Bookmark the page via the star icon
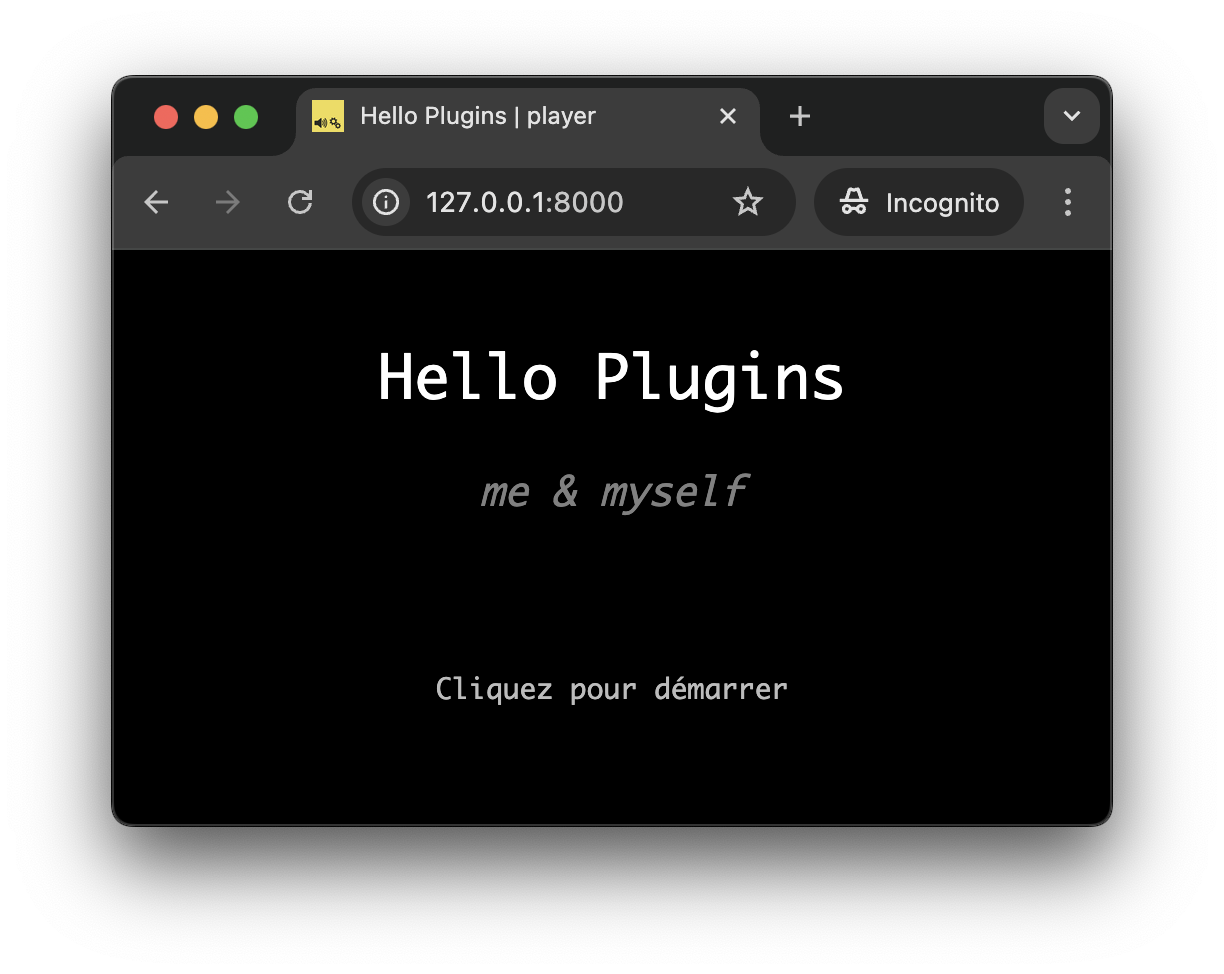Viewport: 1224px width, 974px height. coord(748,202)
